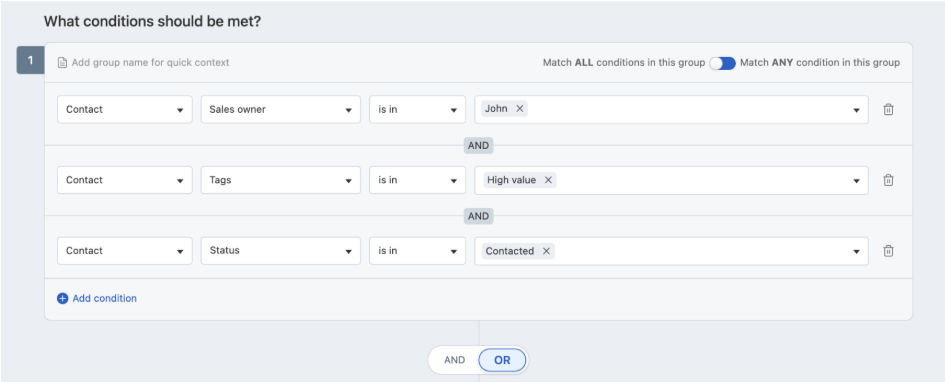This screenshot has width=945, height=382.
Task: Click inside the Tags values field
Action: click(x=671, y=180)
